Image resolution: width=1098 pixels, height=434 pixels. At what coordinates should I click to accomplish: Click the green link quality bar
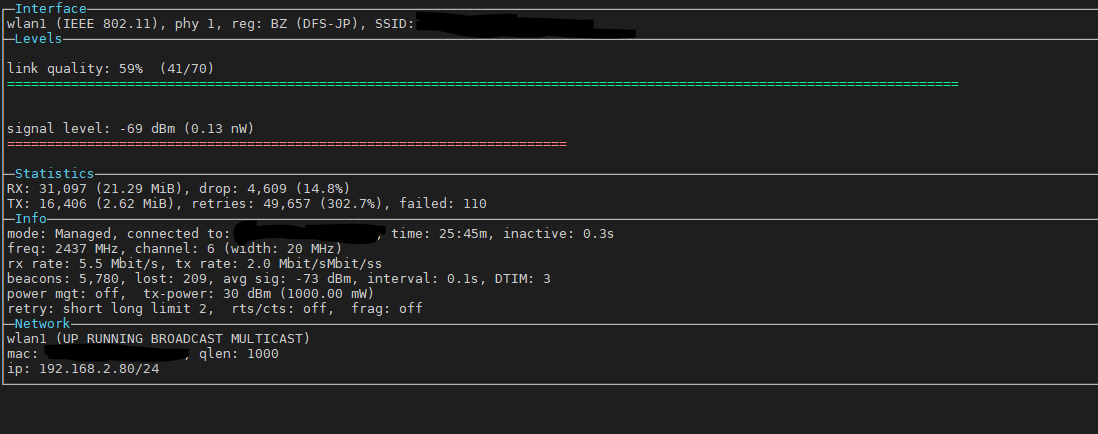click(482, 84)
